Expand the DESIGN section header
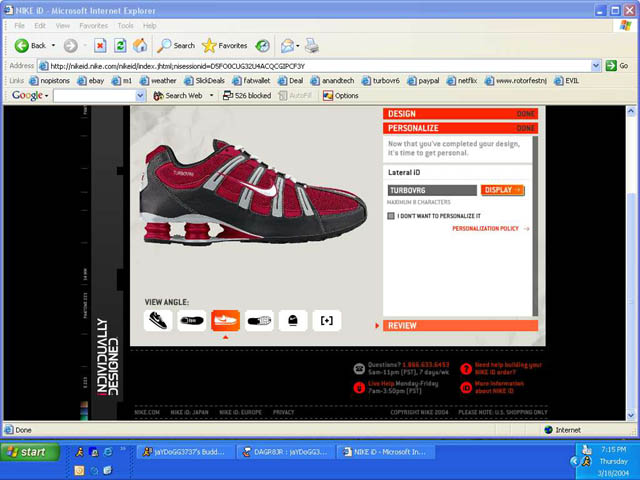 (x=460, y=114)
